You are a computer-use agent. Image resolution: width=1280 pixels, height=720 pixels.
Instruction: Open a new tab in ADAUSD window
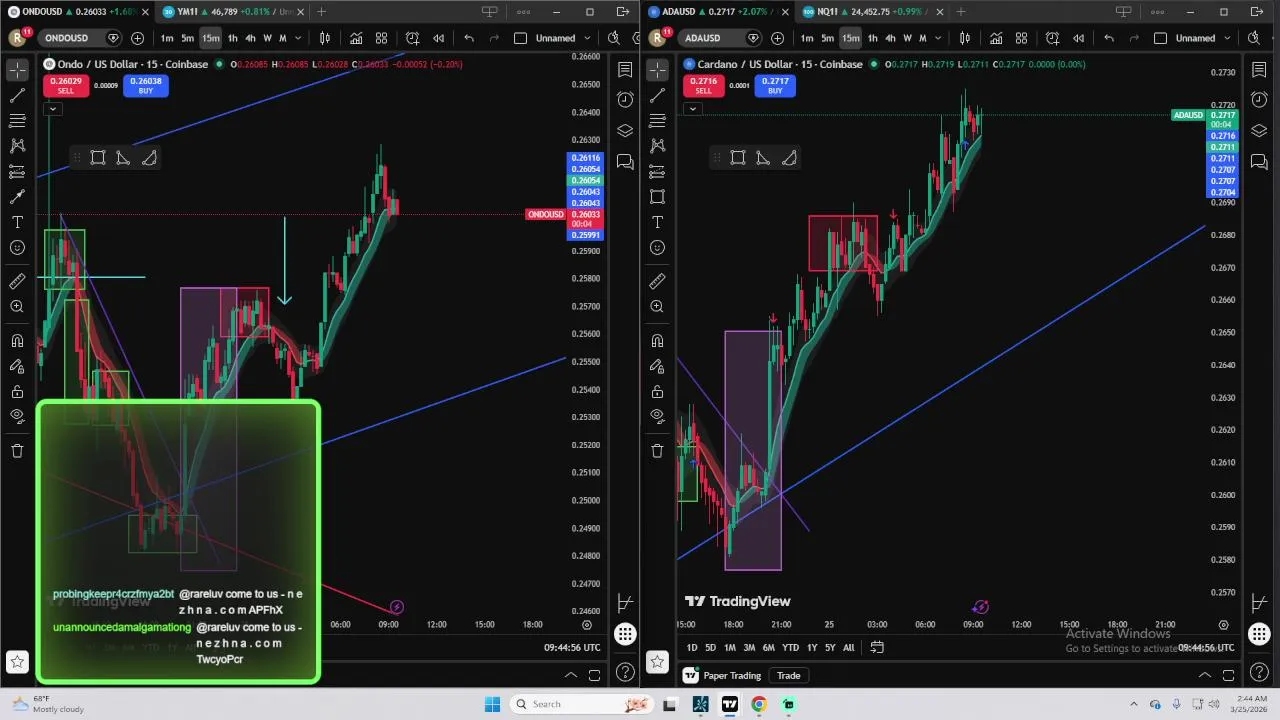(x=961, y=12)
